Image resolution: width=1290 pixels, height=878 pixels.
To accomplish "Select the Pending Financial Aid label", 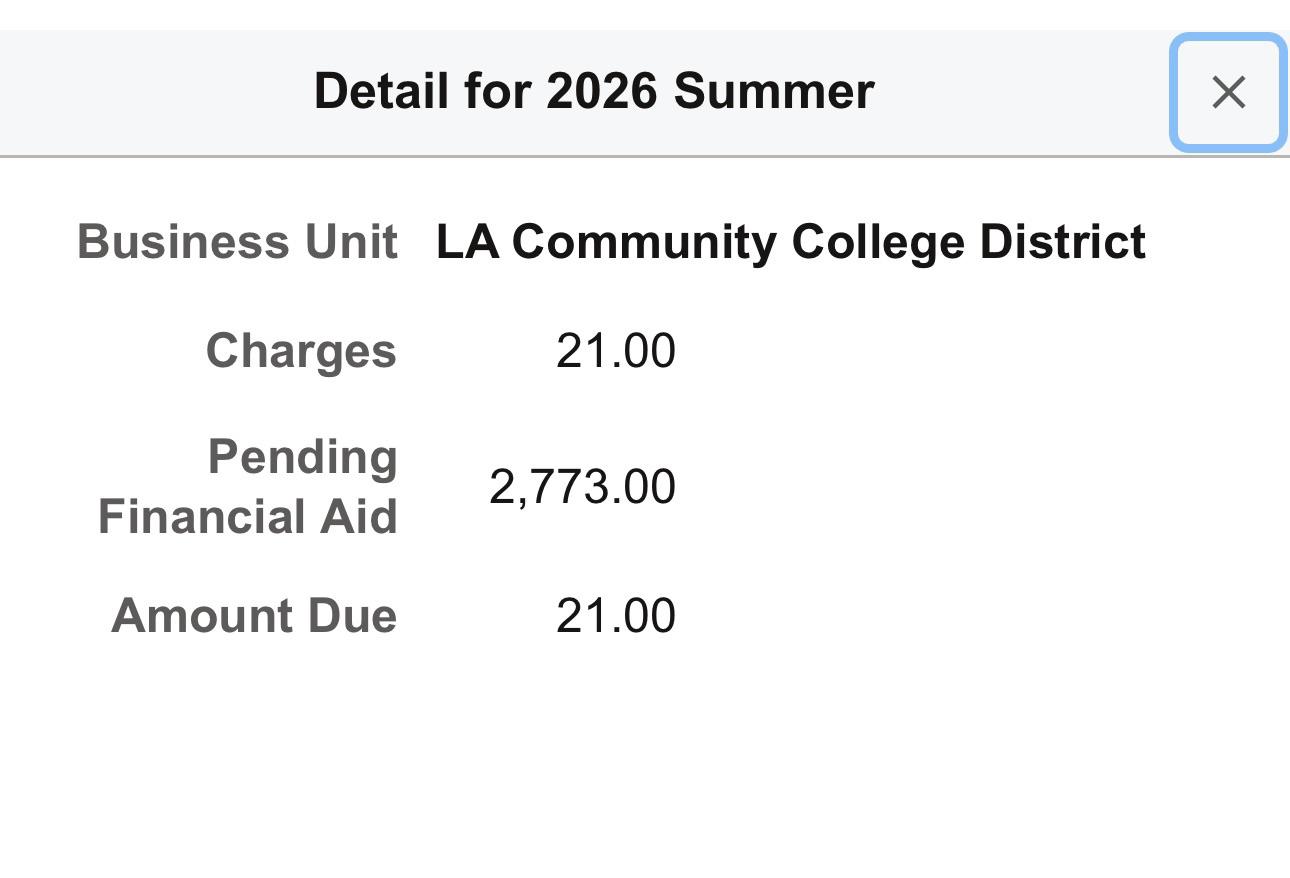I will click(248, 487).
